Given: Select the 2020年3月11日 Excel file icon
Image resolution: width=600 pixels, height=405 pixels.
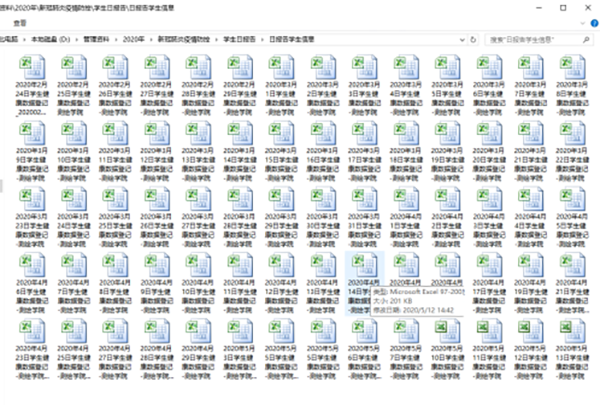Looking at the screenshot, I should (115, 133).
